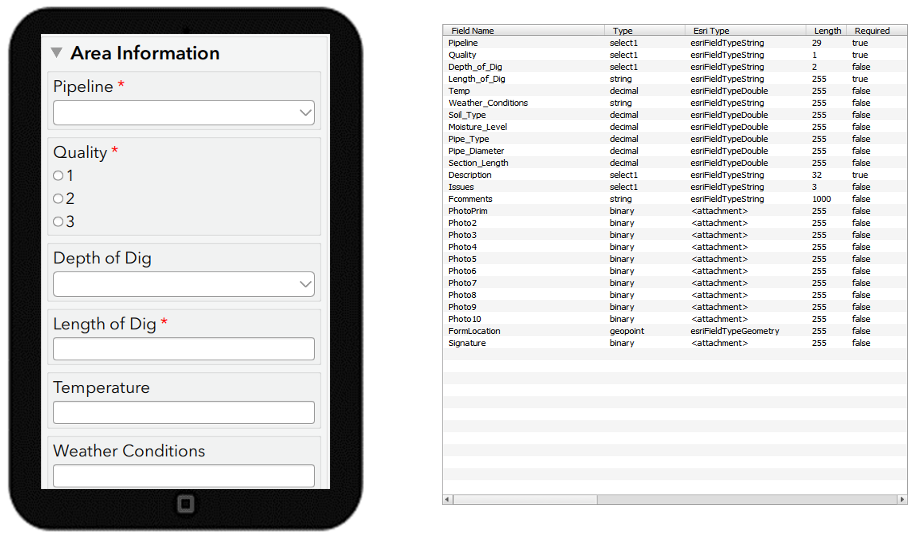Click the Weather Conditions input field

click(x=184, y=475)
